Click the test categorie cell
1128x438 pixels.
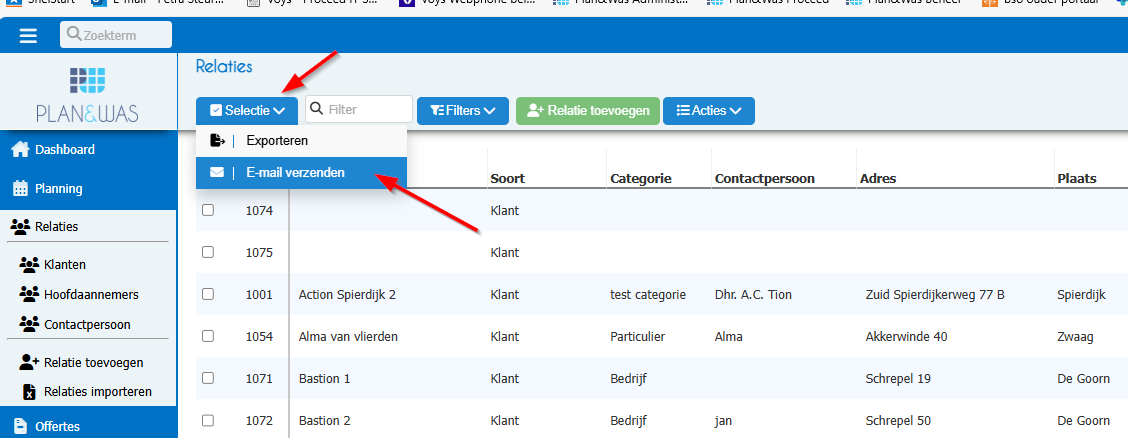648,295
